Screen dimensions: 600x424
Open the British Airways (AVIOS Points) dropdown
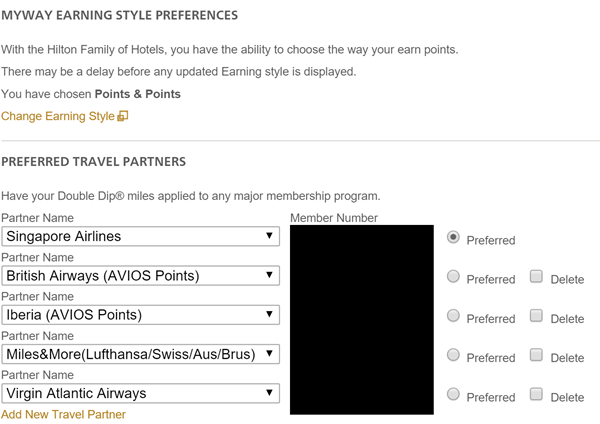140,276
